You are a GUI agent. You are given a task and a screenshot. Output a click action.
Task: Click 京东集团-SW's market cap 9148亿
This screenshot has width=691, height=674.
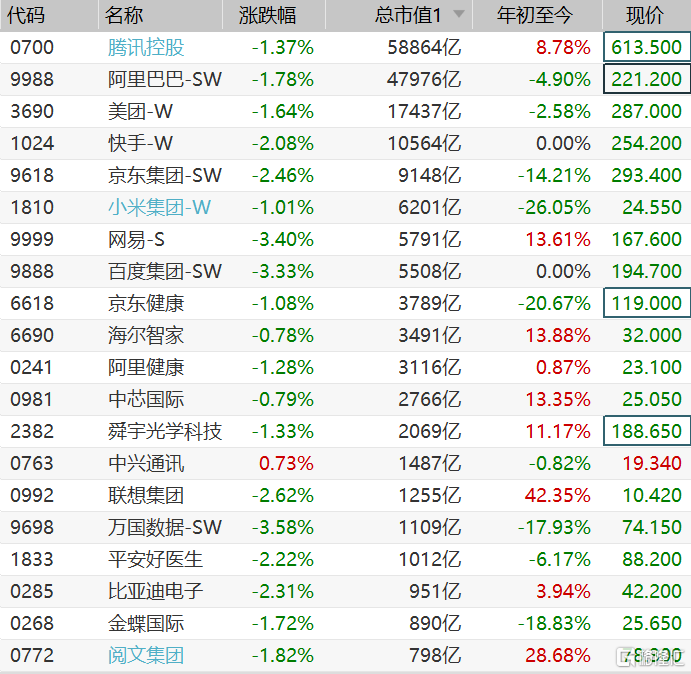(x=425, y=175)
